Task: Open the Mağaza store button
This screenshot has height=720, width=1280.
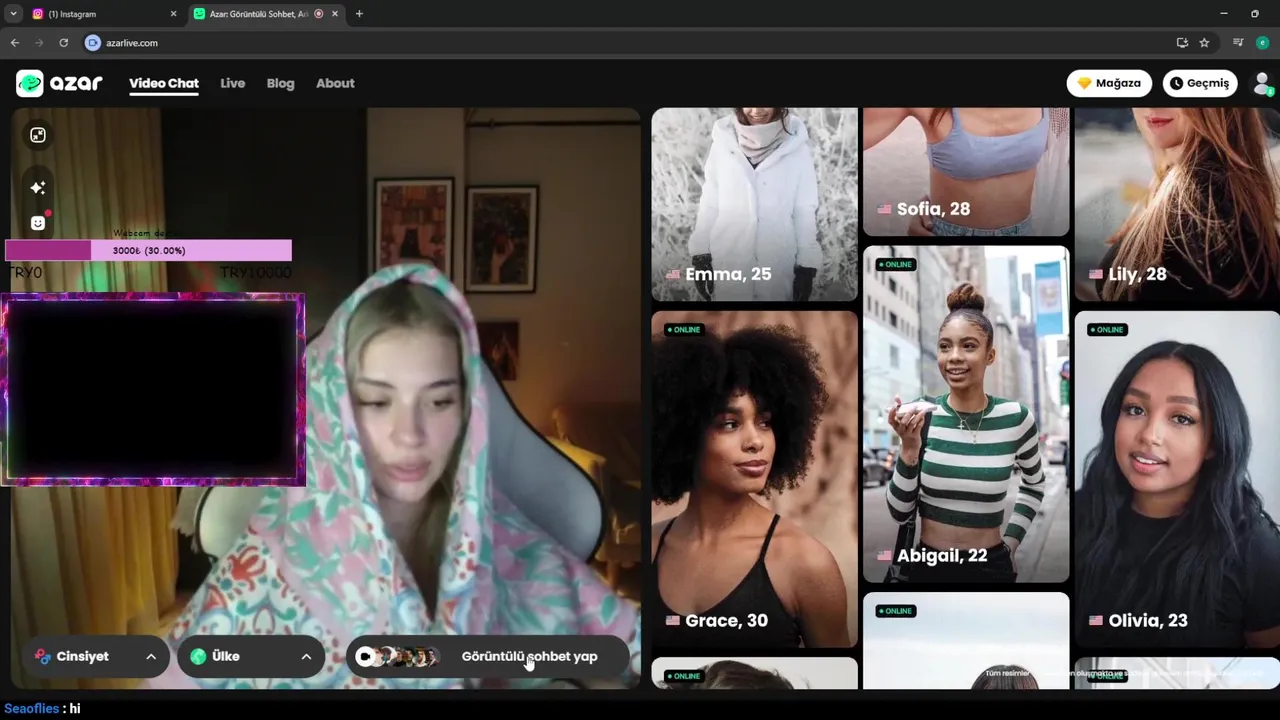Action: coord(1109,83)
